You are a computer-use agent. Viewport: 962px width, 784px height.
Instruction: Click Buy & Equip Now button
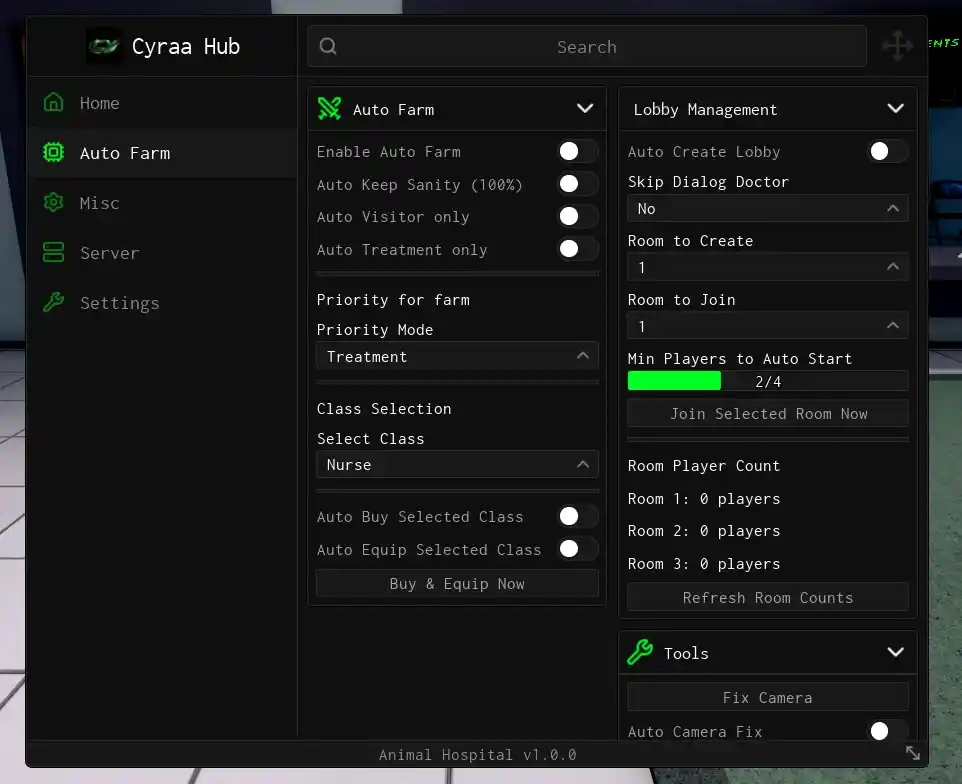(457, 583)
